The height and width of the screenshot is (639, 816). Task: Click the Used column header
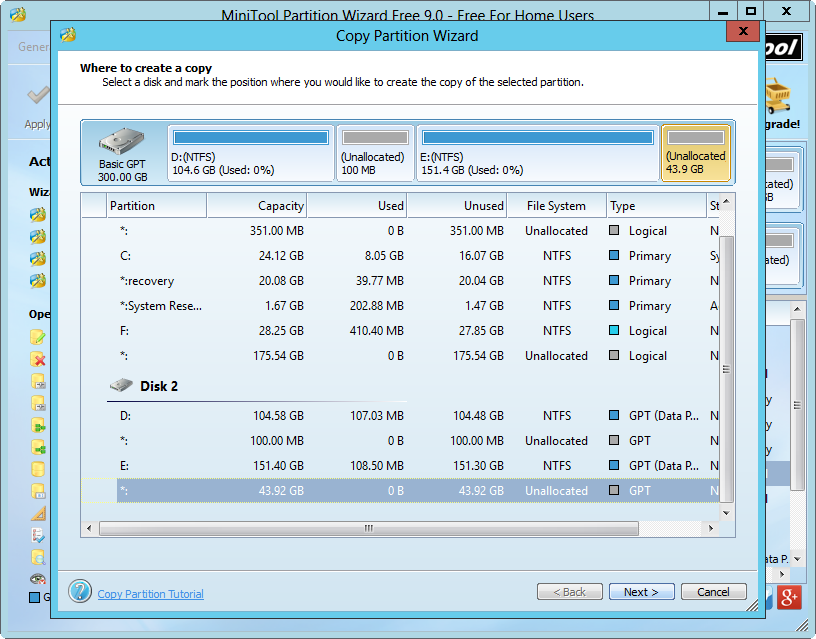tap(356, 206)
